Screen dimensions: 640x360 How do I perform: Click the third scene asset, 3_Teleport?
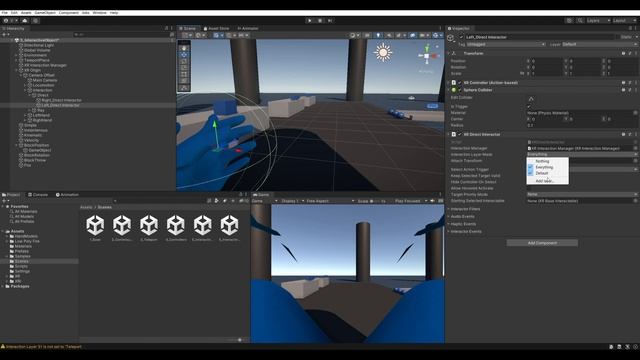(x=149, y=229)
